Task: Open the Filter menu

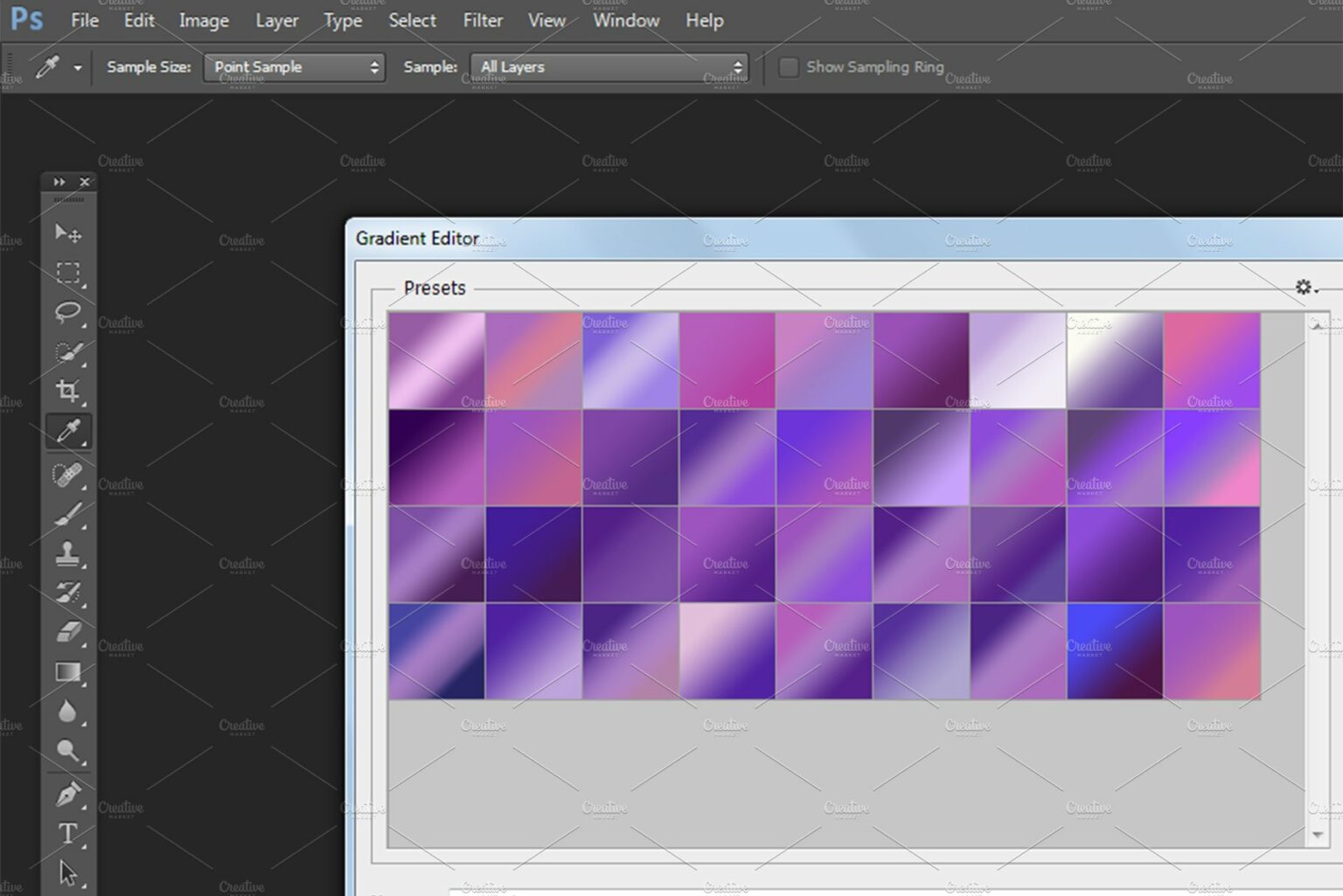Action: [x=482, y=20]
